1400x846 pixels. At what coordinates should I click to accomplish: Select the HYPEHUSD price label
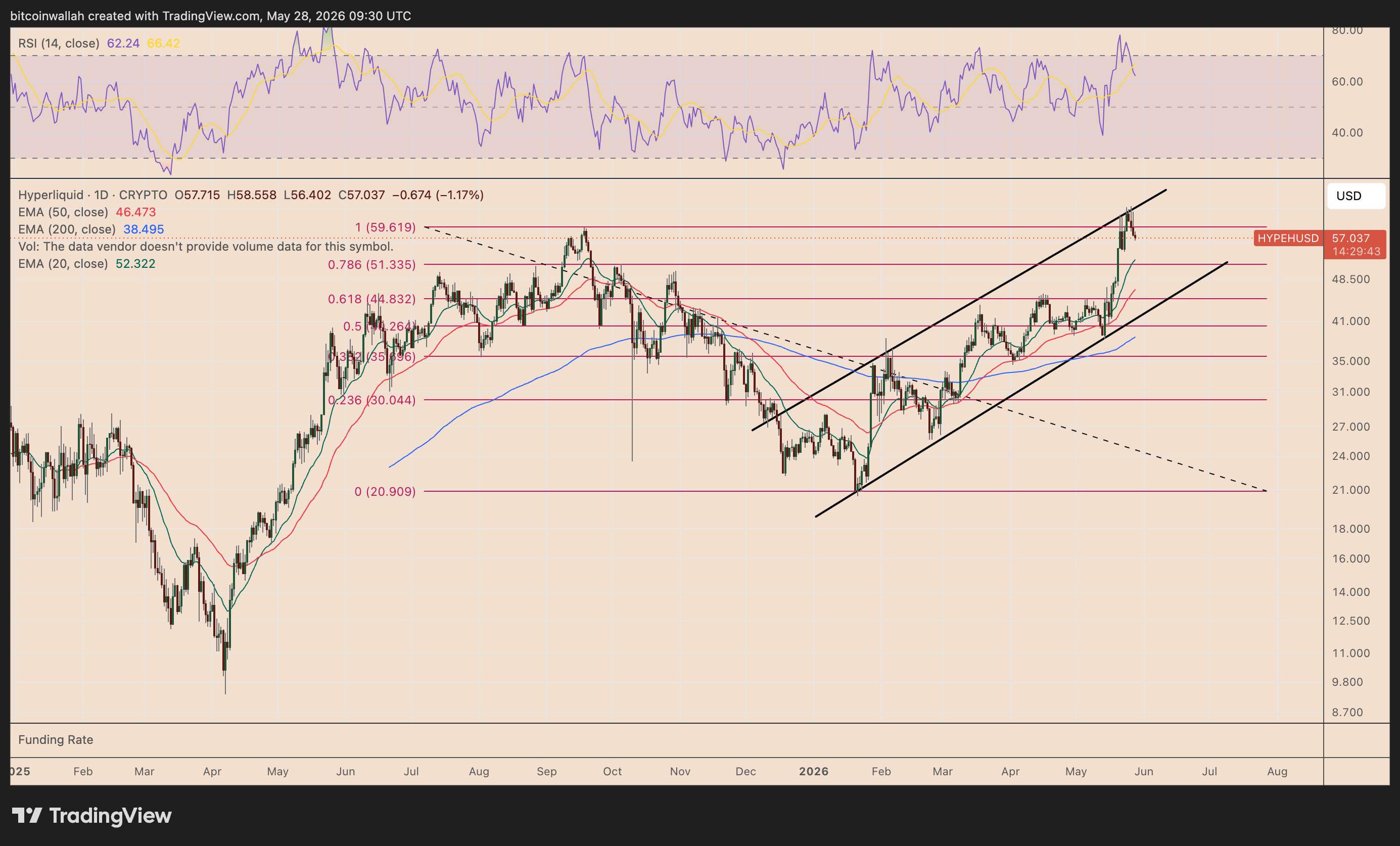(x=1287, y=238)
